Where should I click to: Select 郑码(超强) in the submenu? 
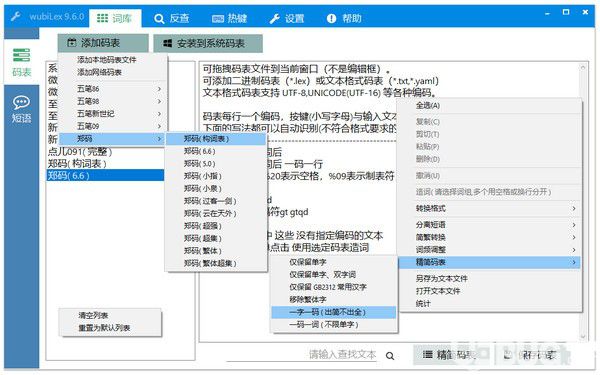[x=216, y=226]
